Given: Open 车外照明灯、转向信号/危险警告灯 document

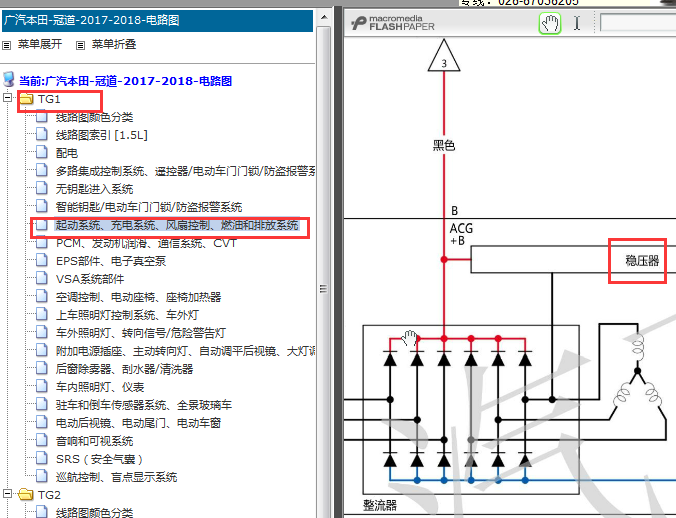Looking at the screenshot, I should point(141,333).
